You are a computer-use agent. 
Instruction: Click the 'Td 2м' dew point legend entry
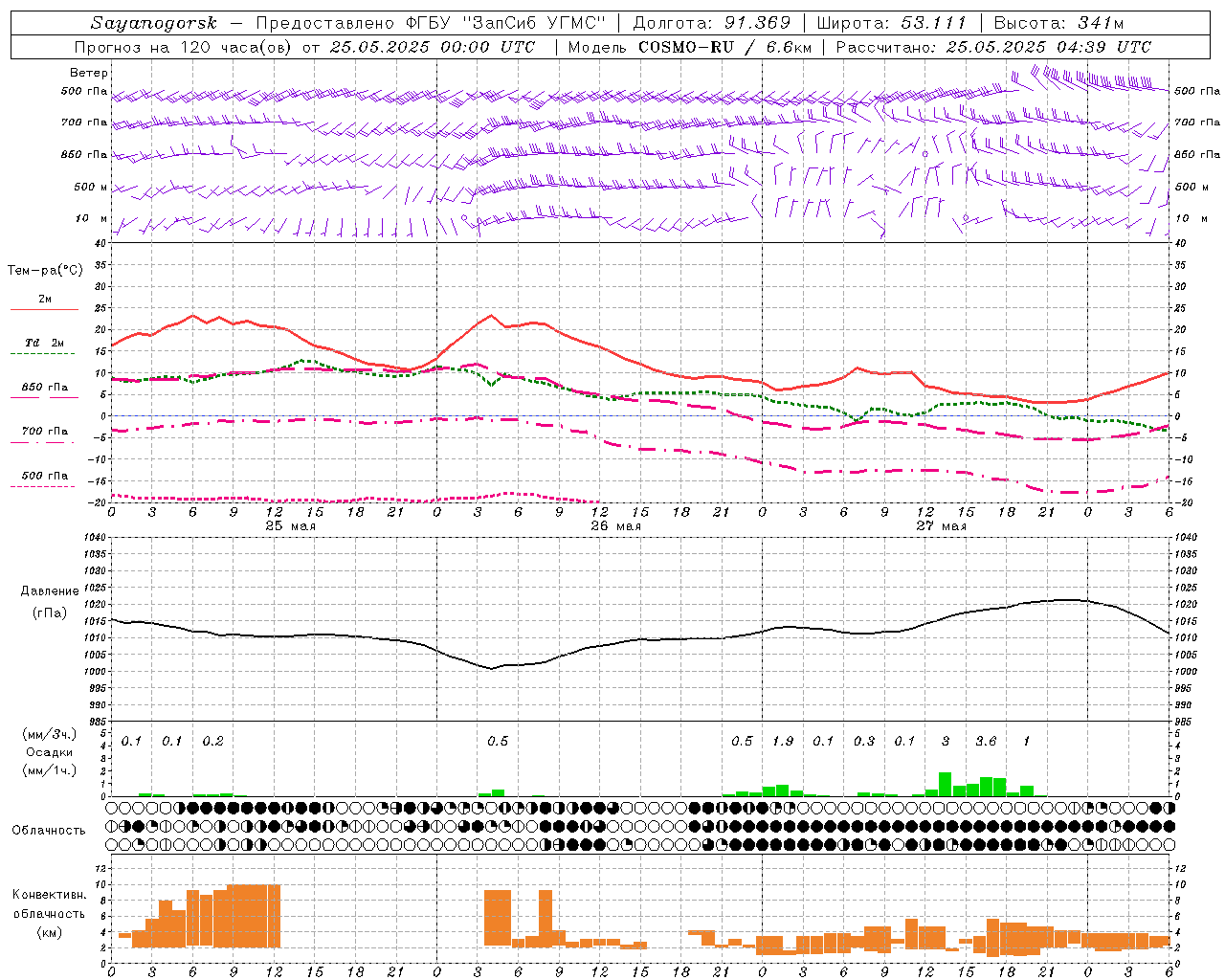(45, 343)
